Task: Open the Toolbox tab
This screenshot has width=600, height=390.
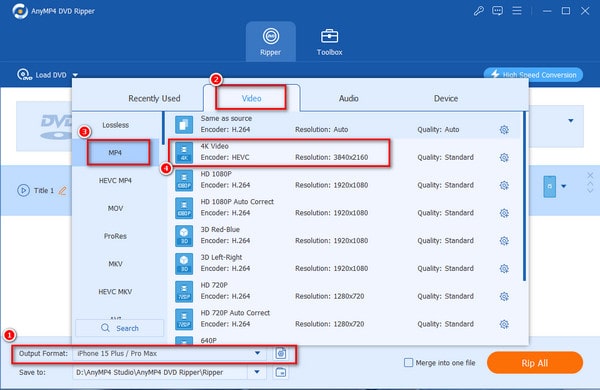Action: (329, 42)
